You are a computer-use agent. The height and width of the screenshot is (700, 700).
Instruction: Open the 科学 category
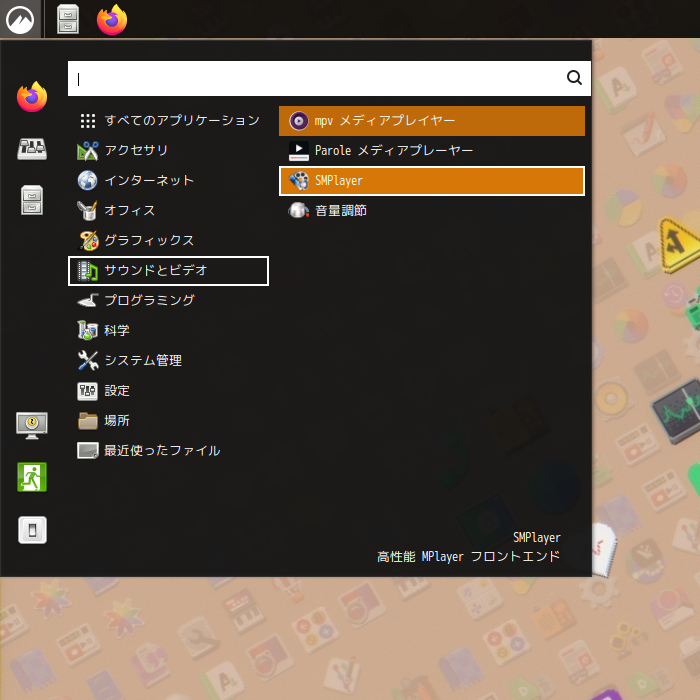click(168, 330)
